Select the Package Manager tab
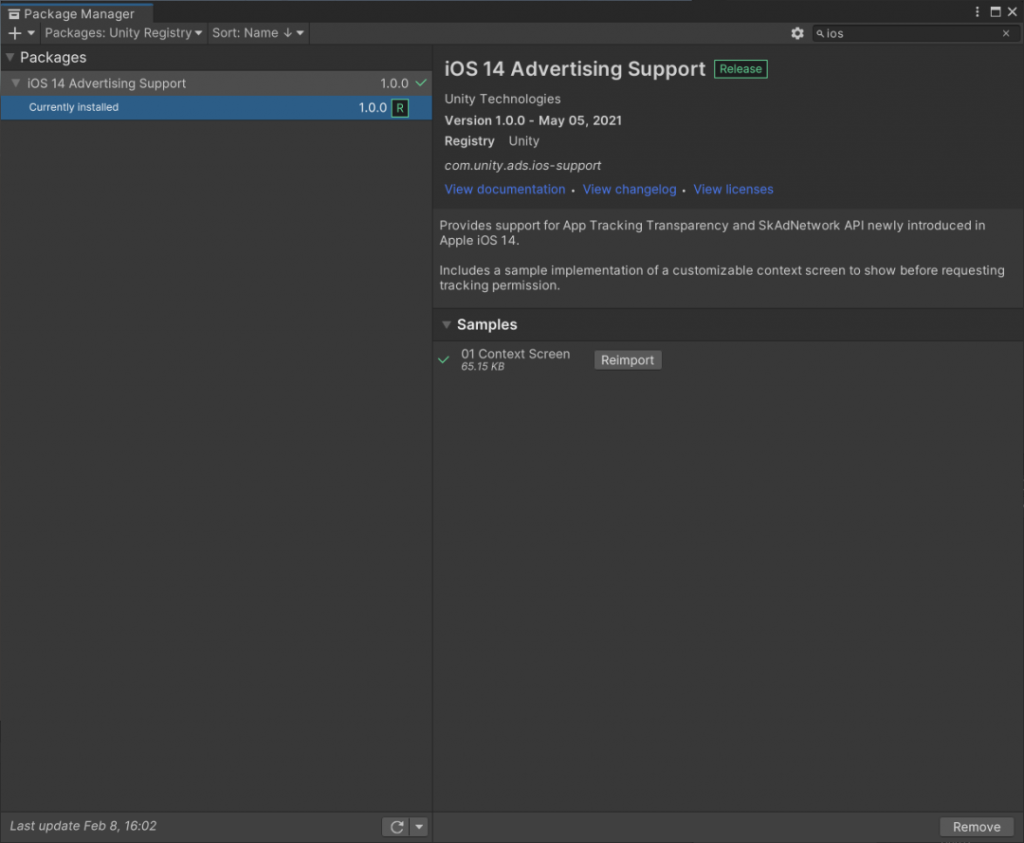Image resolution: width=1024 pixels, height=843 pixels. coord(76,14)
